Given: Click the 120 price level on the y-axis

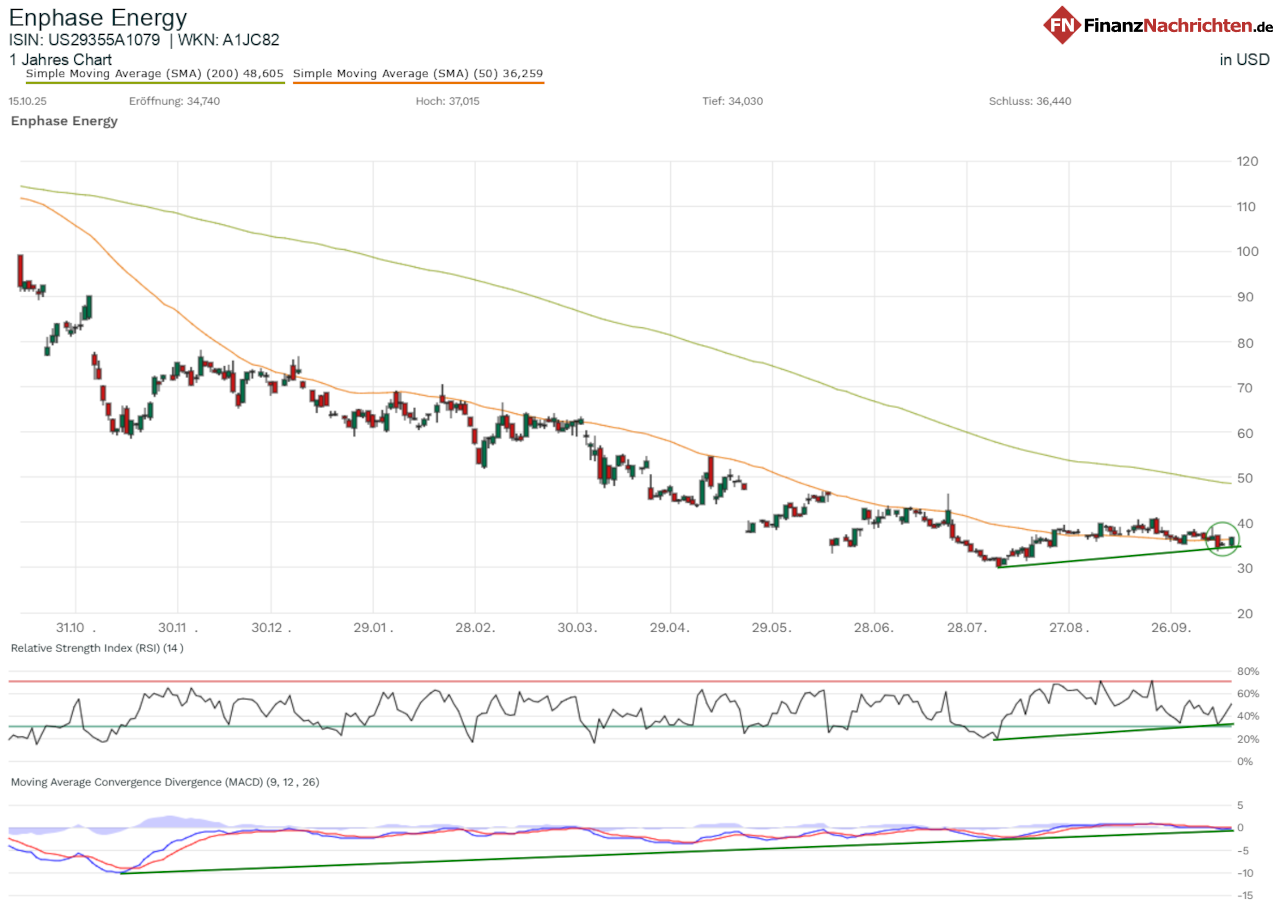Looking at the screenshot, I should [x=1249, y=161].
